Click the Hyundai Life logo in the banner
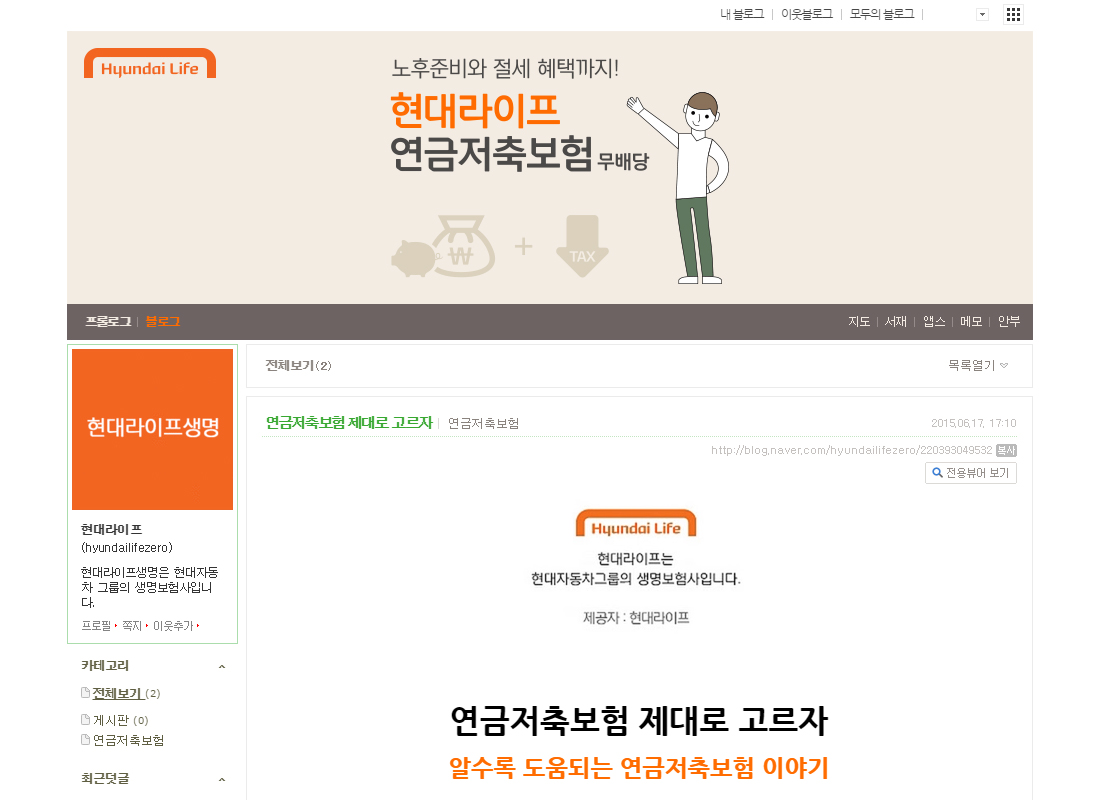Screen dimensions: 1102x800 150,64
